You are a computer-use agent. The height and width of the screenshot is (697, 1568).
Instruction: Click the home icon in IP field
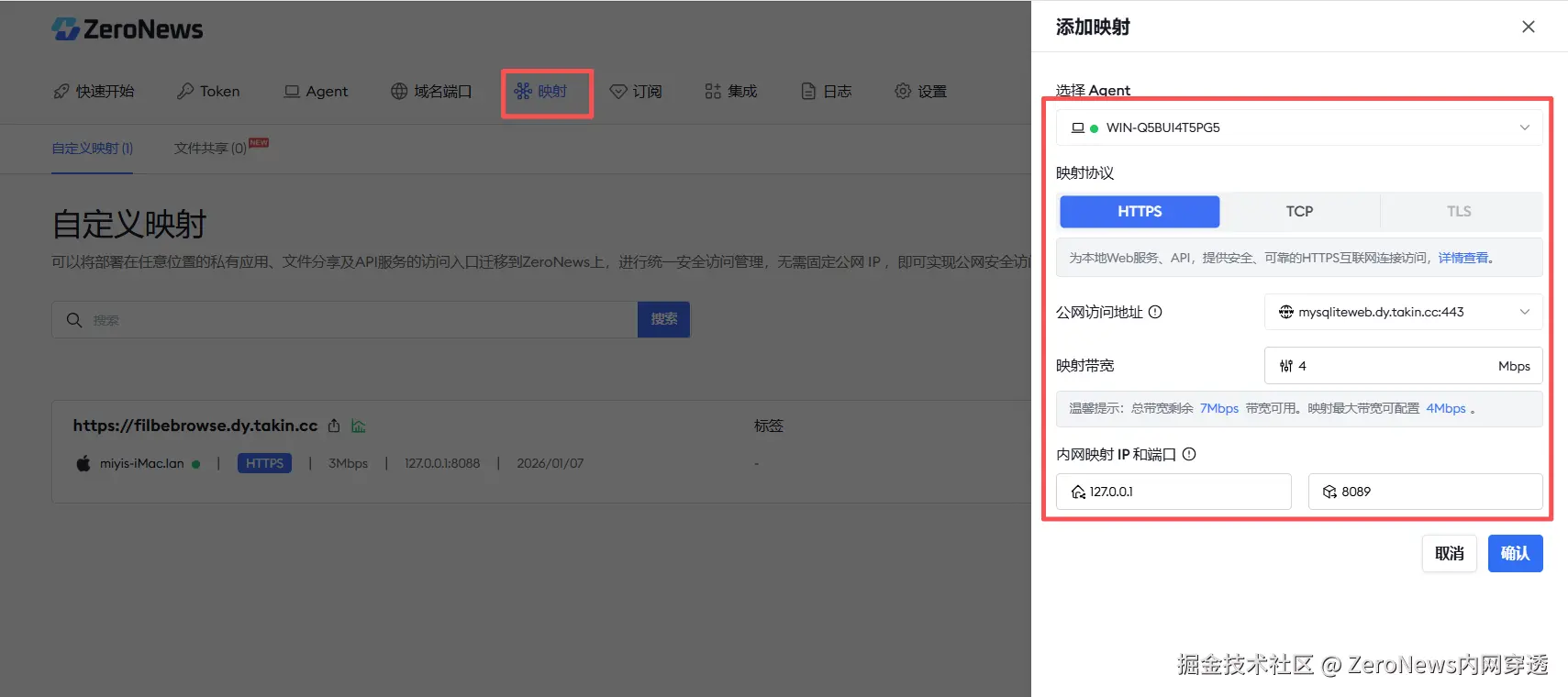[1078, 492]
